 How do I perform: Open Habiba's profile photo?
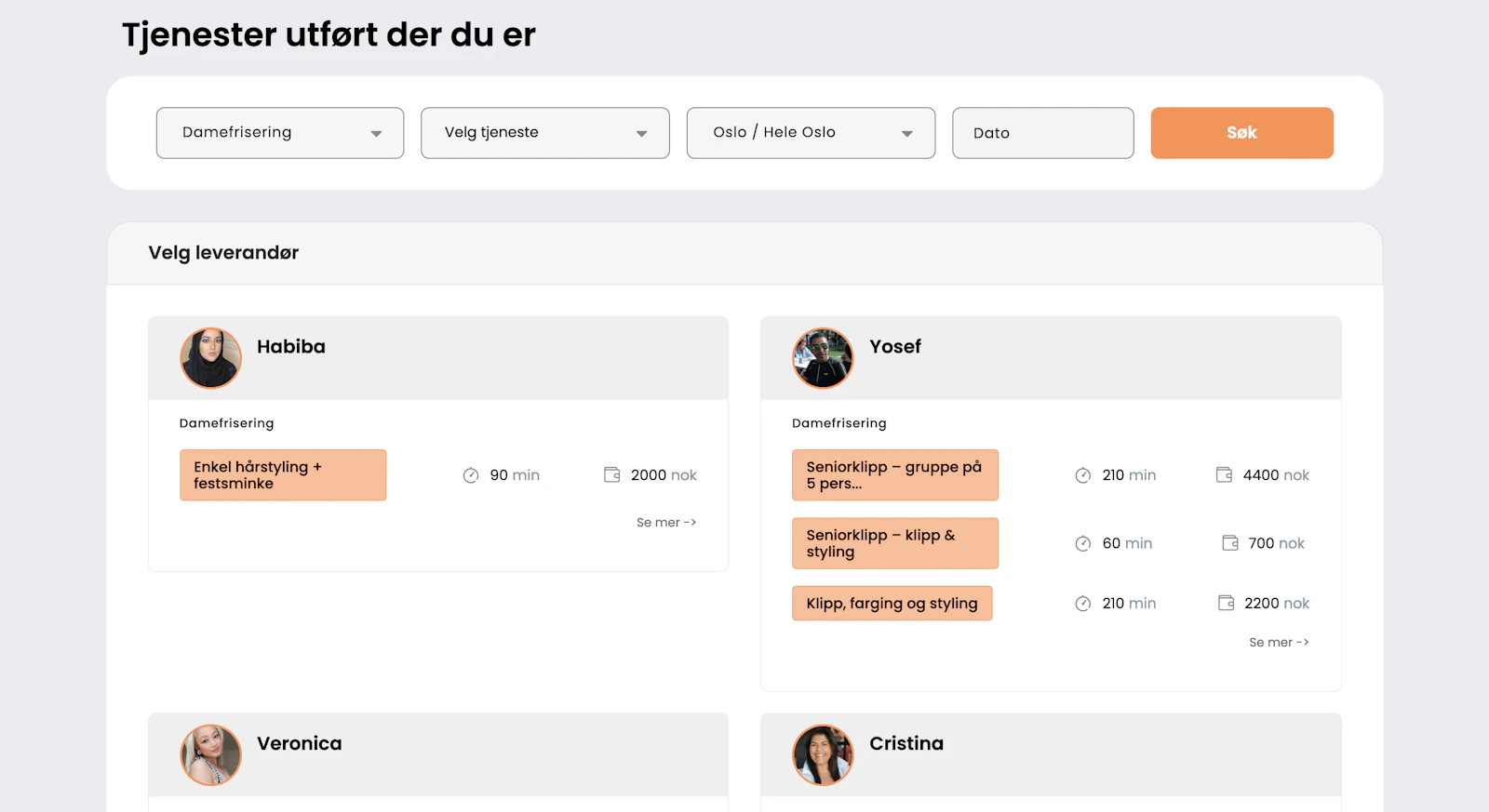coord(210,358)
